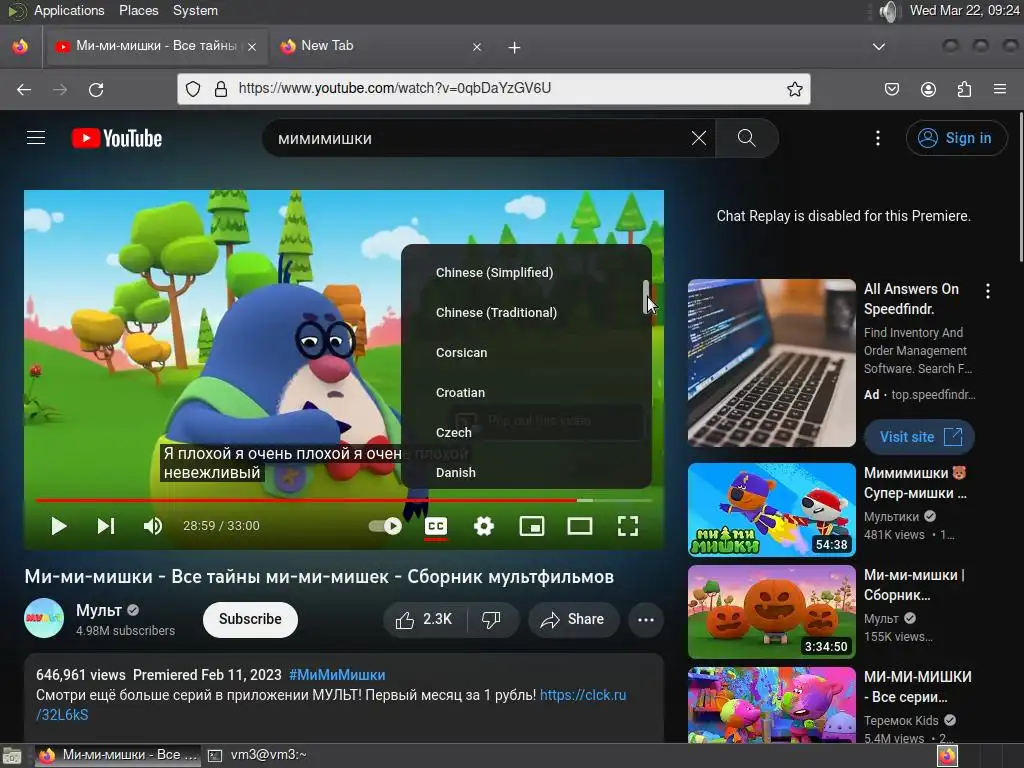Open the clck.ru link in description
Viewport: 1024px width, 768px height.
[x=583, y=695]
